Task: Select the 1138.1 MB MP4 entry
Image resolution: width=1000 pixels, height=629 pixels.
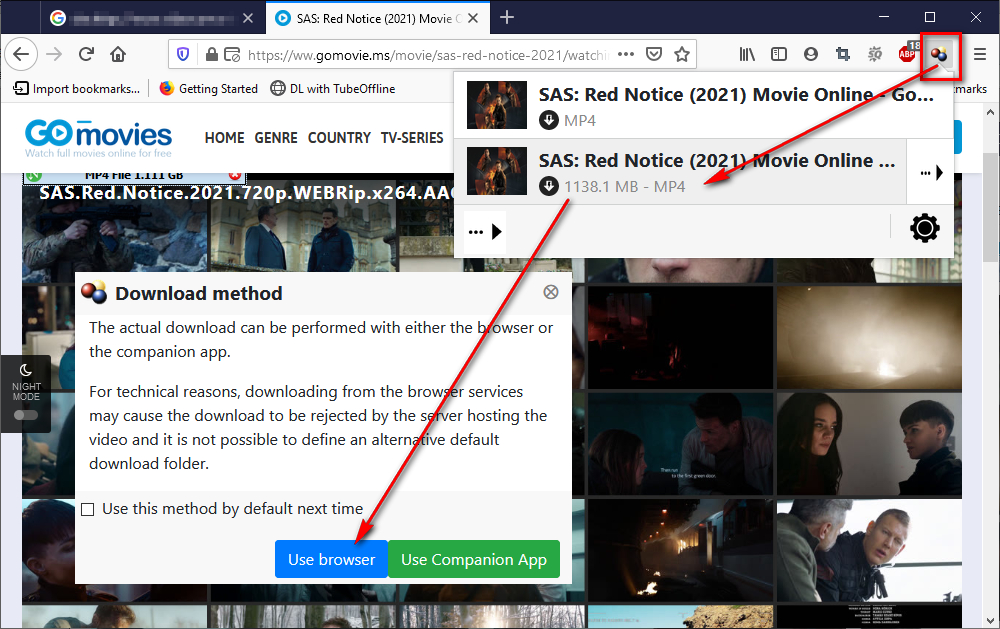Action: click(680, 172)
